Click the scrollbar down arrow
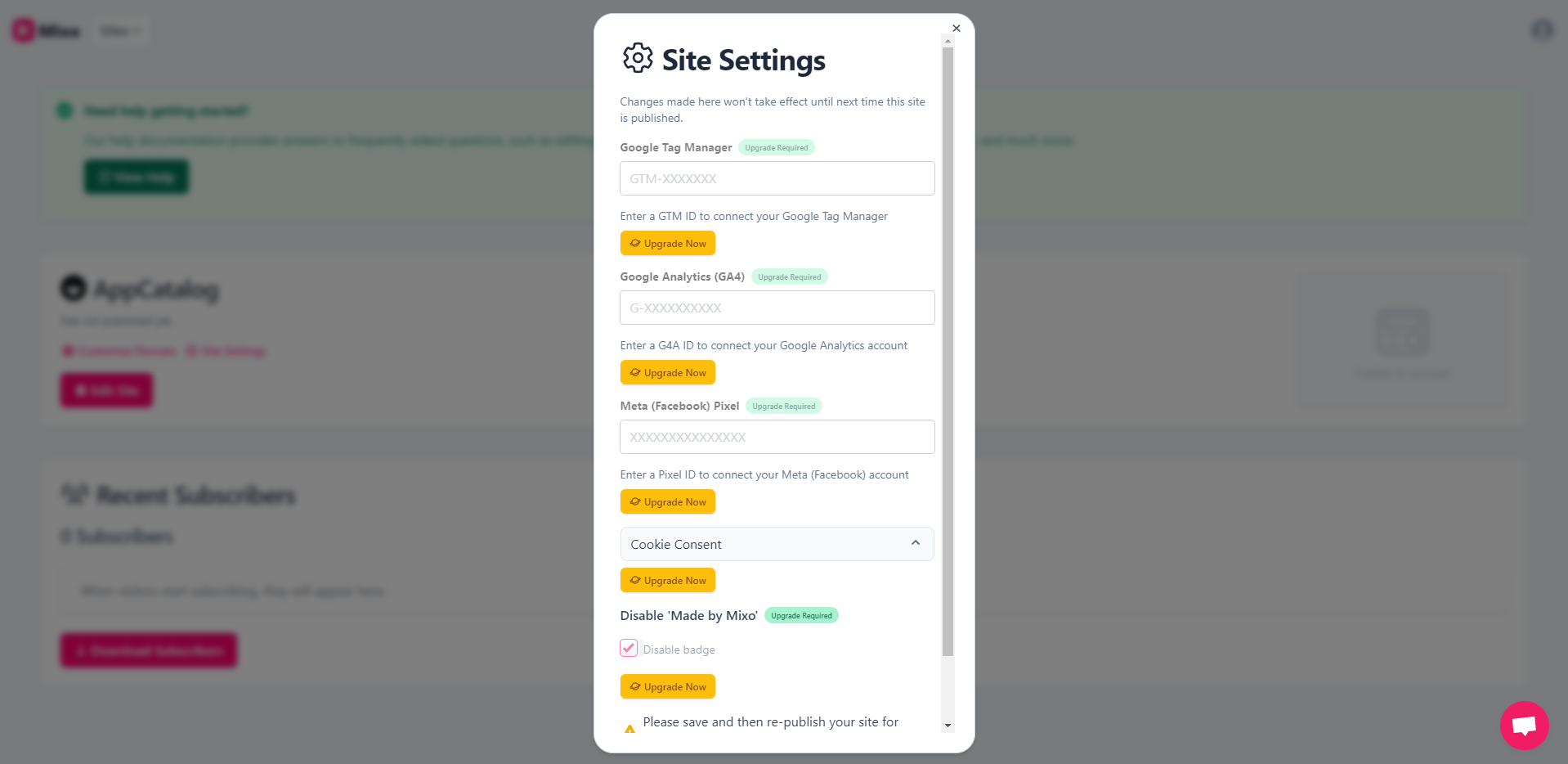1568x764 pixels. point(948,726)
